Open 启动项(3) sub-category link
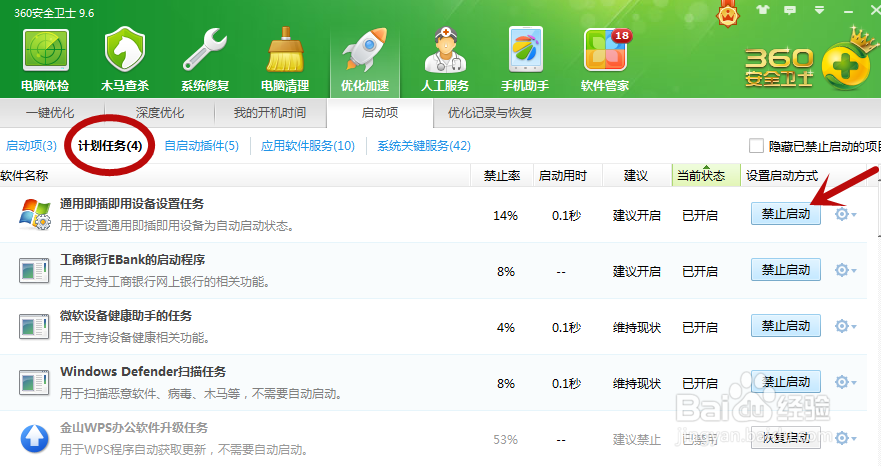The width and height of the screenshot is (881, 466). [x=31, y=146]
